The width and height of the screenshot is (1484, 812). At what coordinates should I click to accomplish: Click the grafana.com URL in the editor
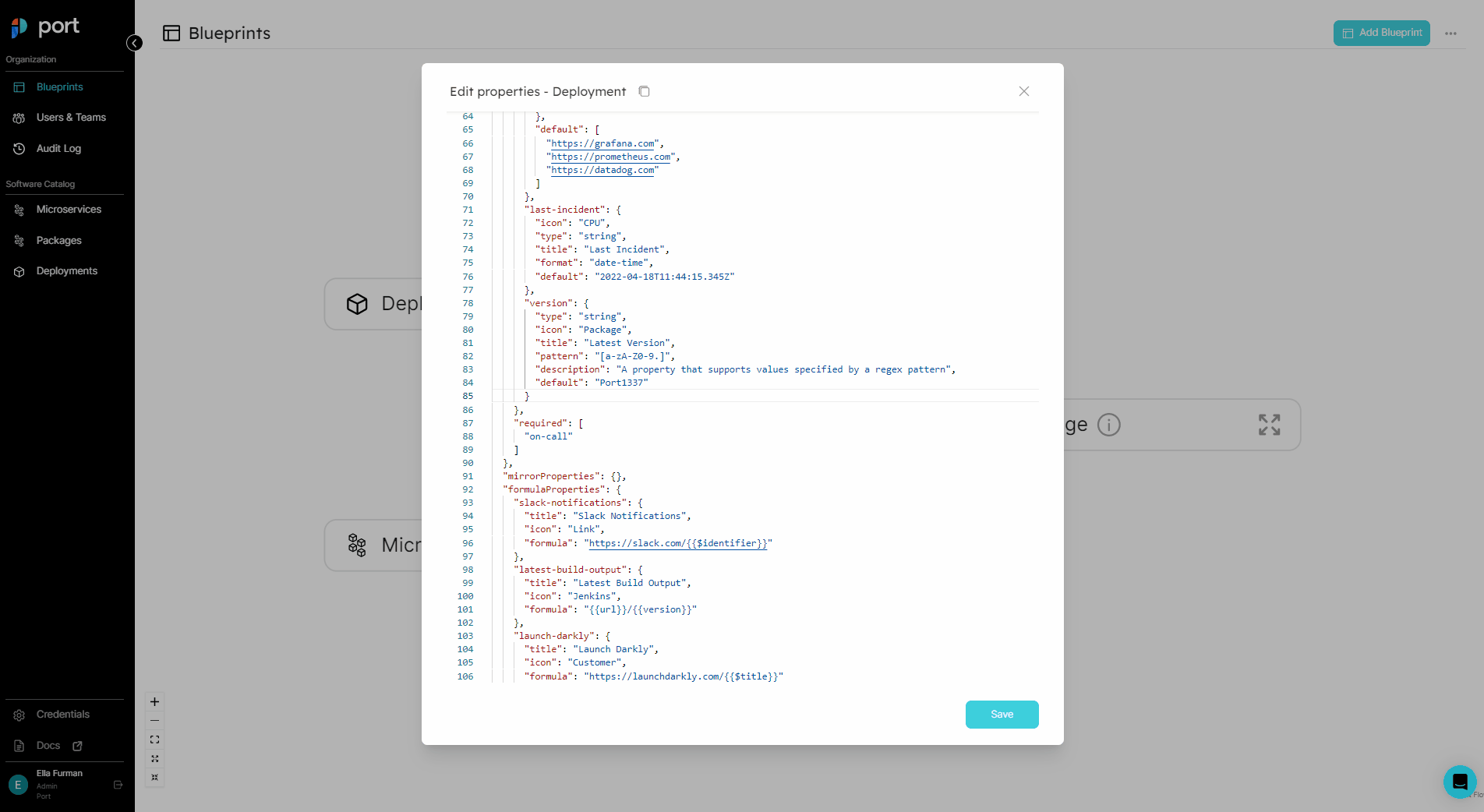602,143
